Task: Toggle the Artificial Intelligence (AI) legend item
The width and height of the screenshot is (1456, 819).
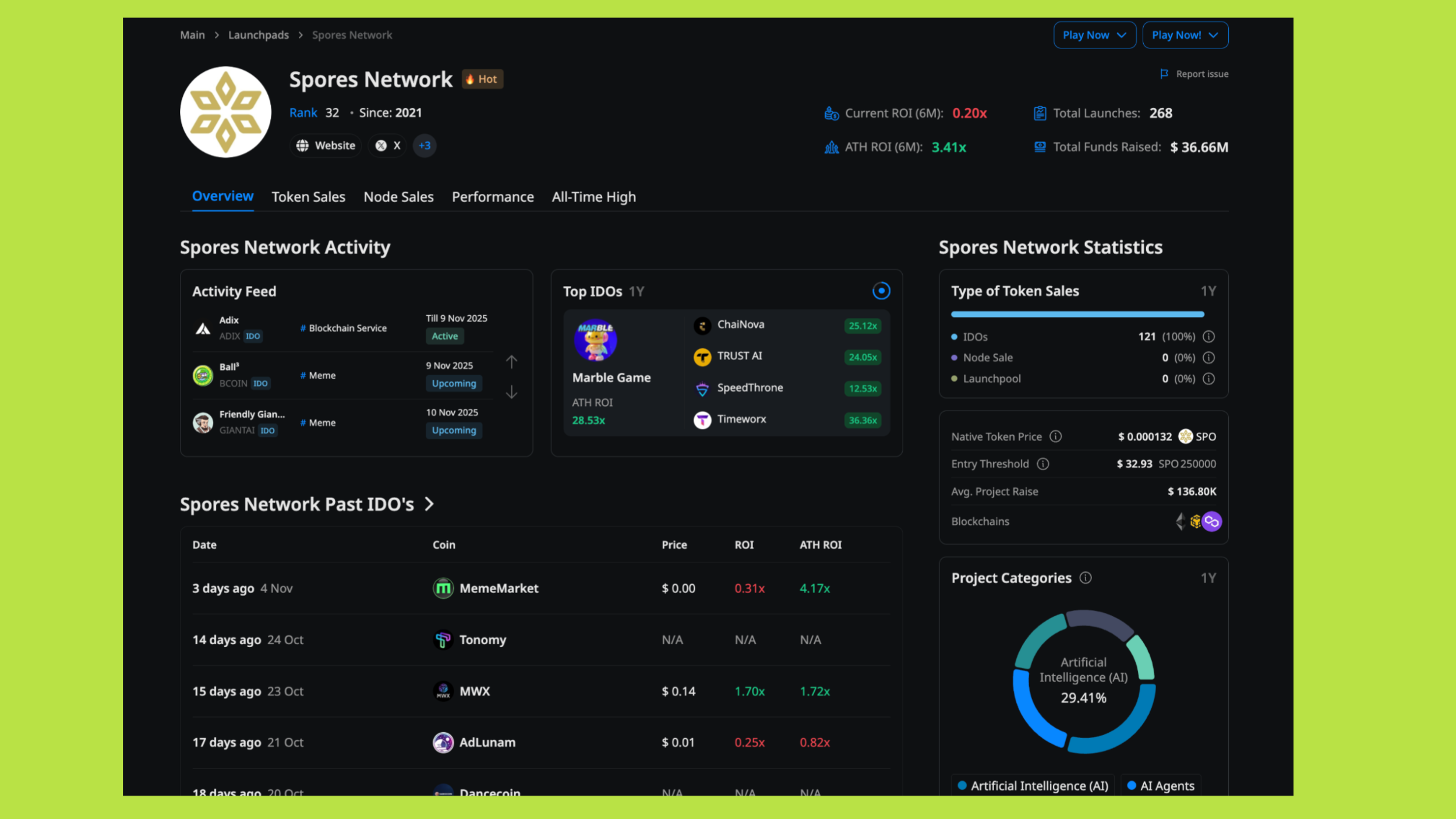Action: 1032,785
